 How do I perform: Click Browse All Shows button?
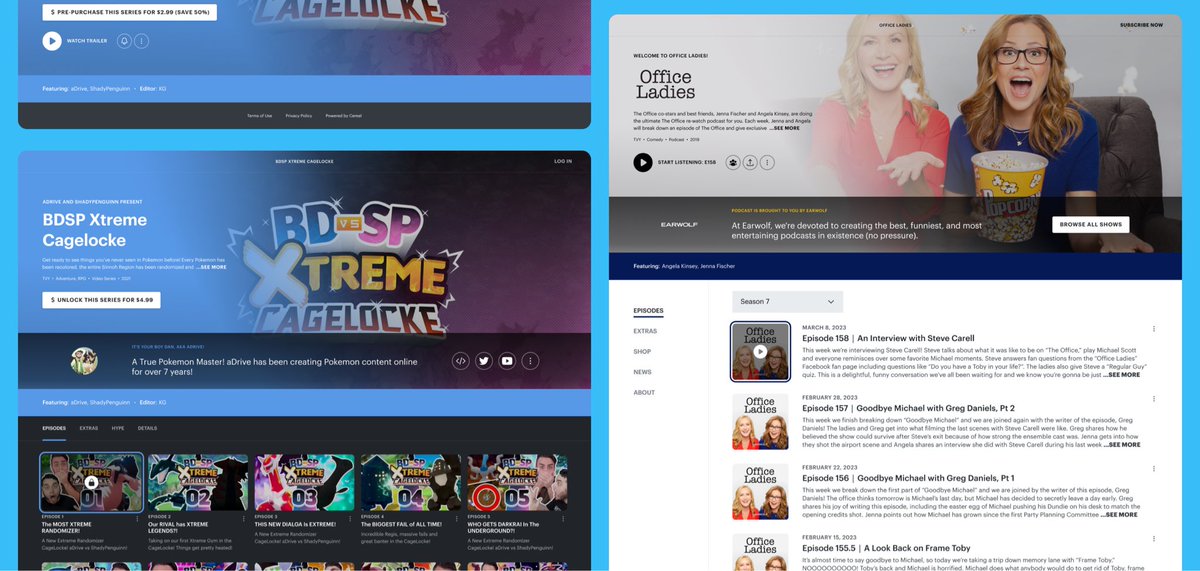[1090, 225]
